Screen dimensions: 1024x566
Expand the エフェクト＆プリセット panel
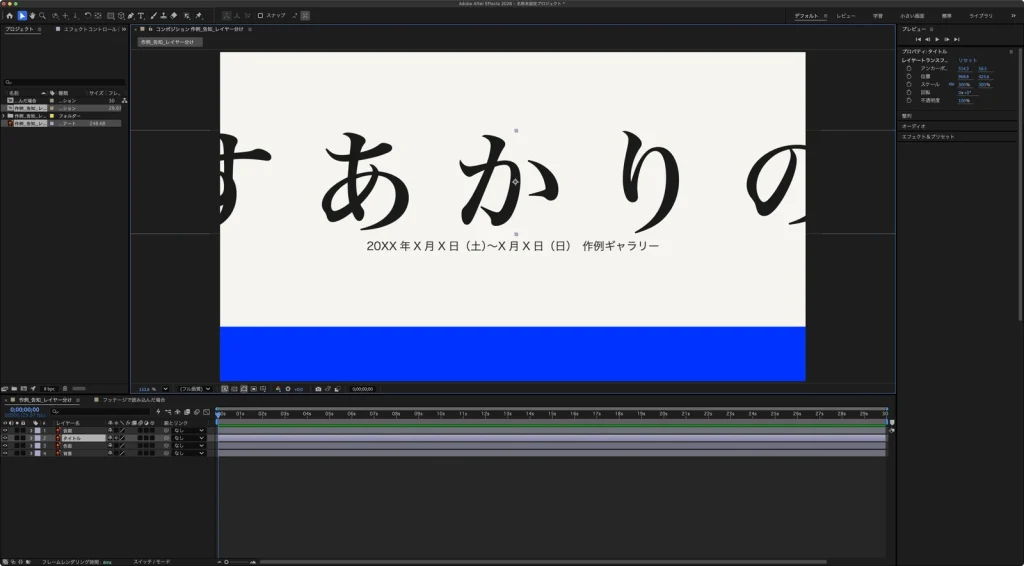click(x=928, y=136)
